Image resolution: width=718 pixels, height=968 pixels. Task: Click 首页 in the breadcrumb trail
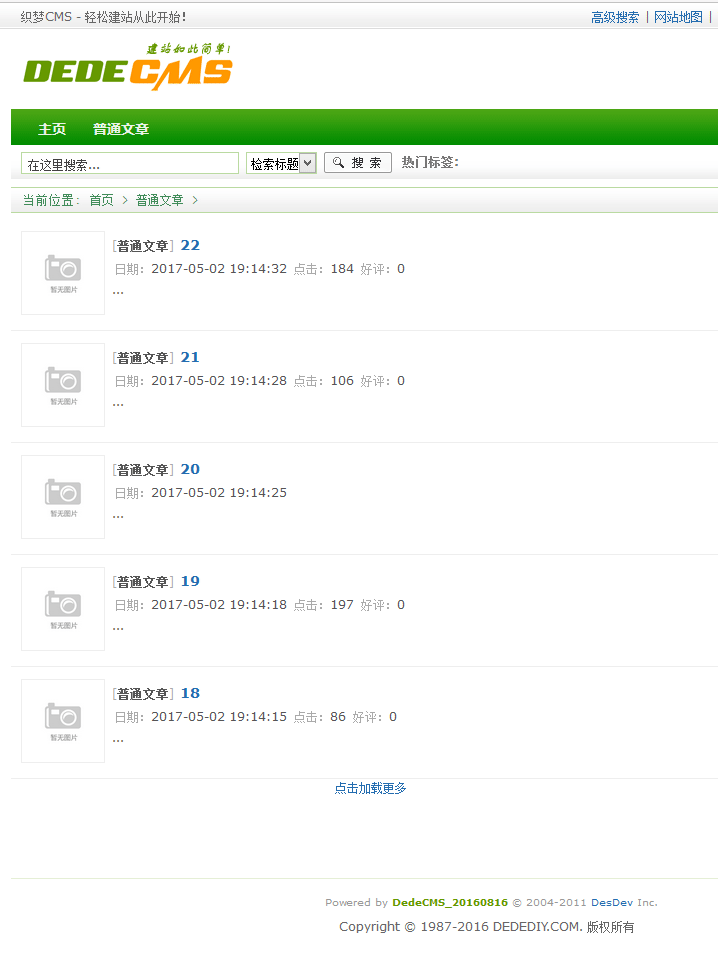(101, 200)
